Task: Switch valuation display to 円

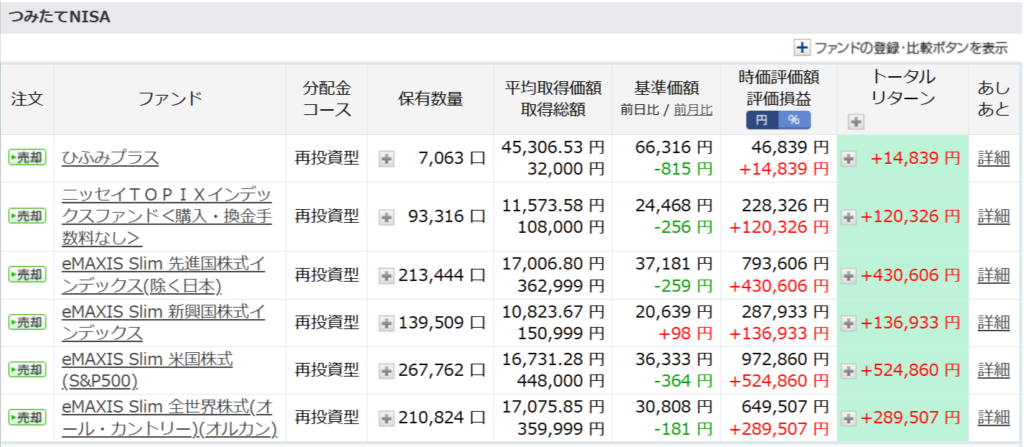Action: (x=762, y=120)
